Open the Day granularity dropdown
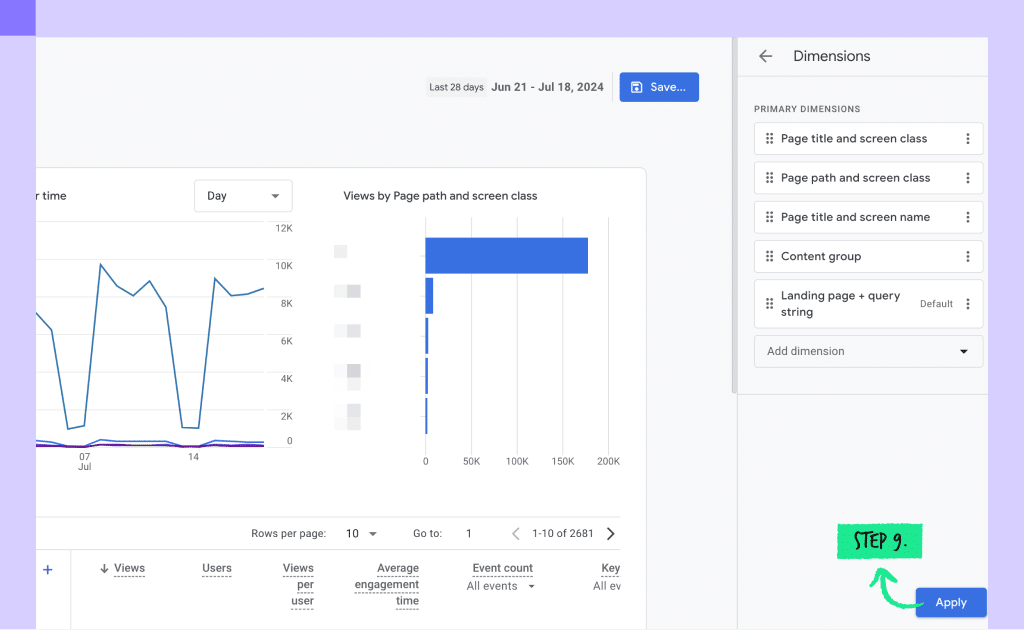Image resolution: width=1024 pixels, height=630 pixels. [x=243, y=196]
